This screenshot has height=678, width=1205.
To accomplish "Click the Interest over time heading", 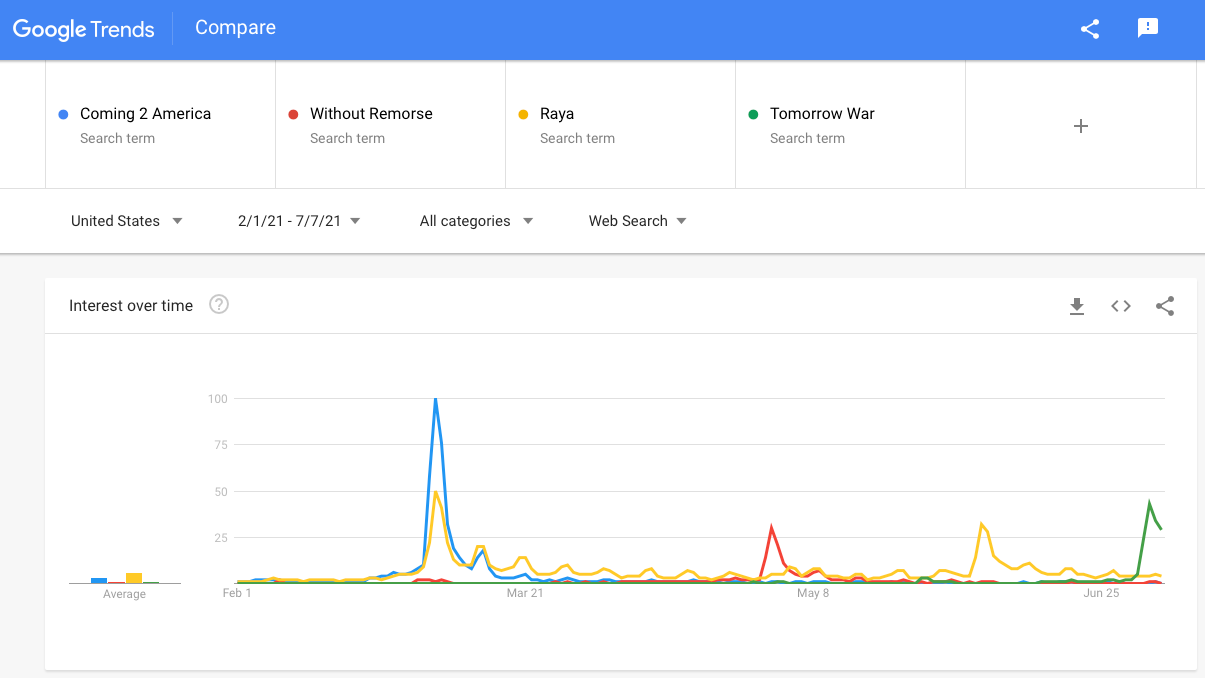I will click(131, 306).
